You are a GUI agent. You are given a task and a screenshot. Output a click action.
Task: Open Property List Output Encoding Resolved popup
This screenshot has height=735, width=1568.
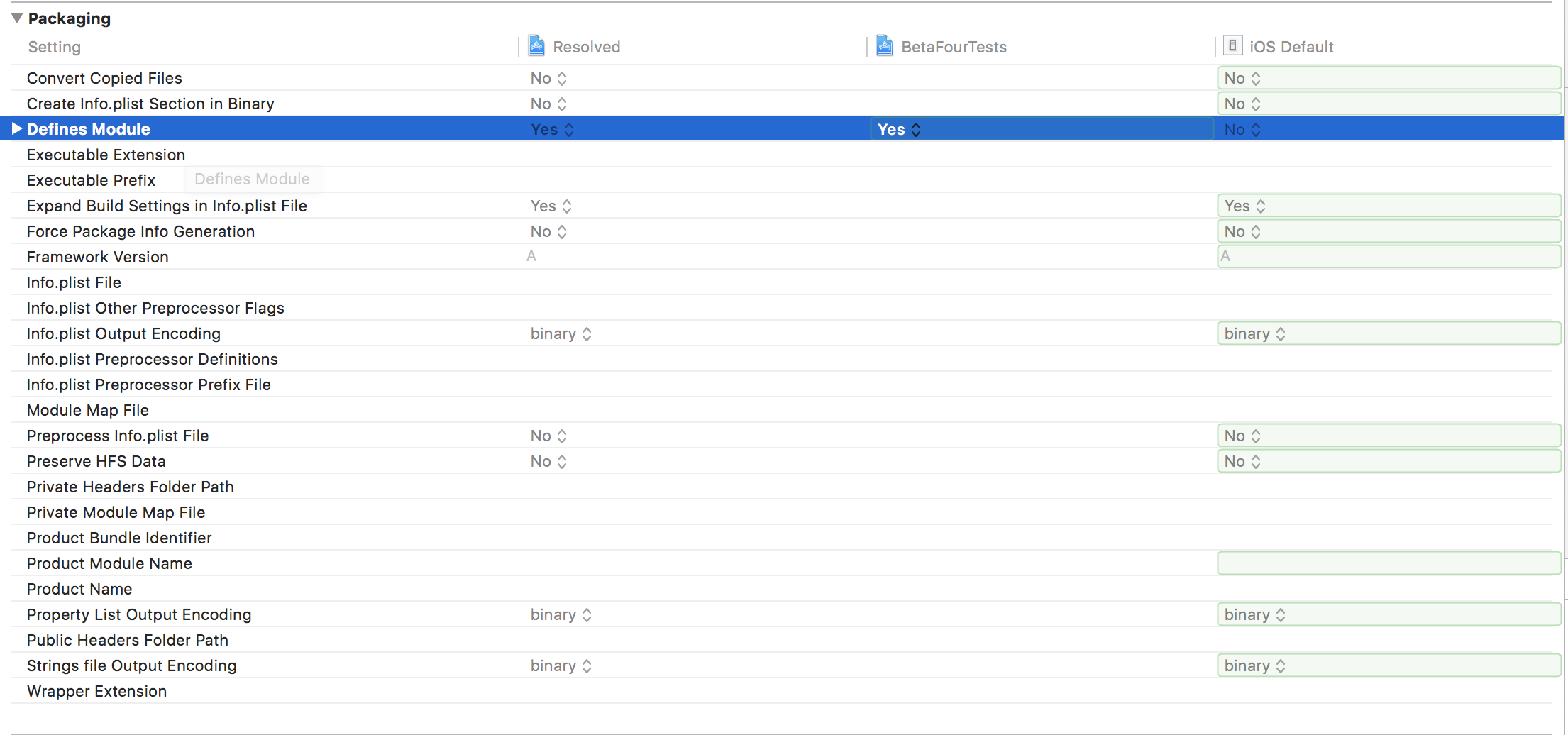tap(561, 614)
